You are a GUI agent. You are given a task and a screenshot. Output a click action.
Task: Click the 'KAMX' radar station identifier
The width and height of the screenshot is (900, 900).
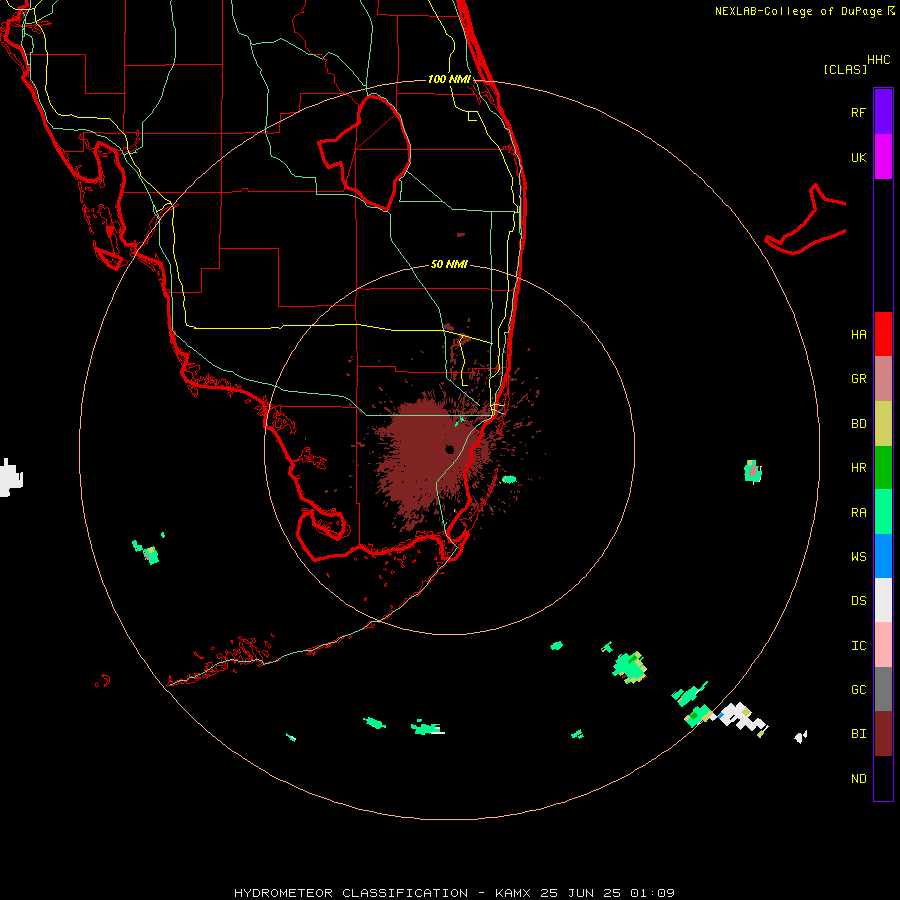[512, 893]
